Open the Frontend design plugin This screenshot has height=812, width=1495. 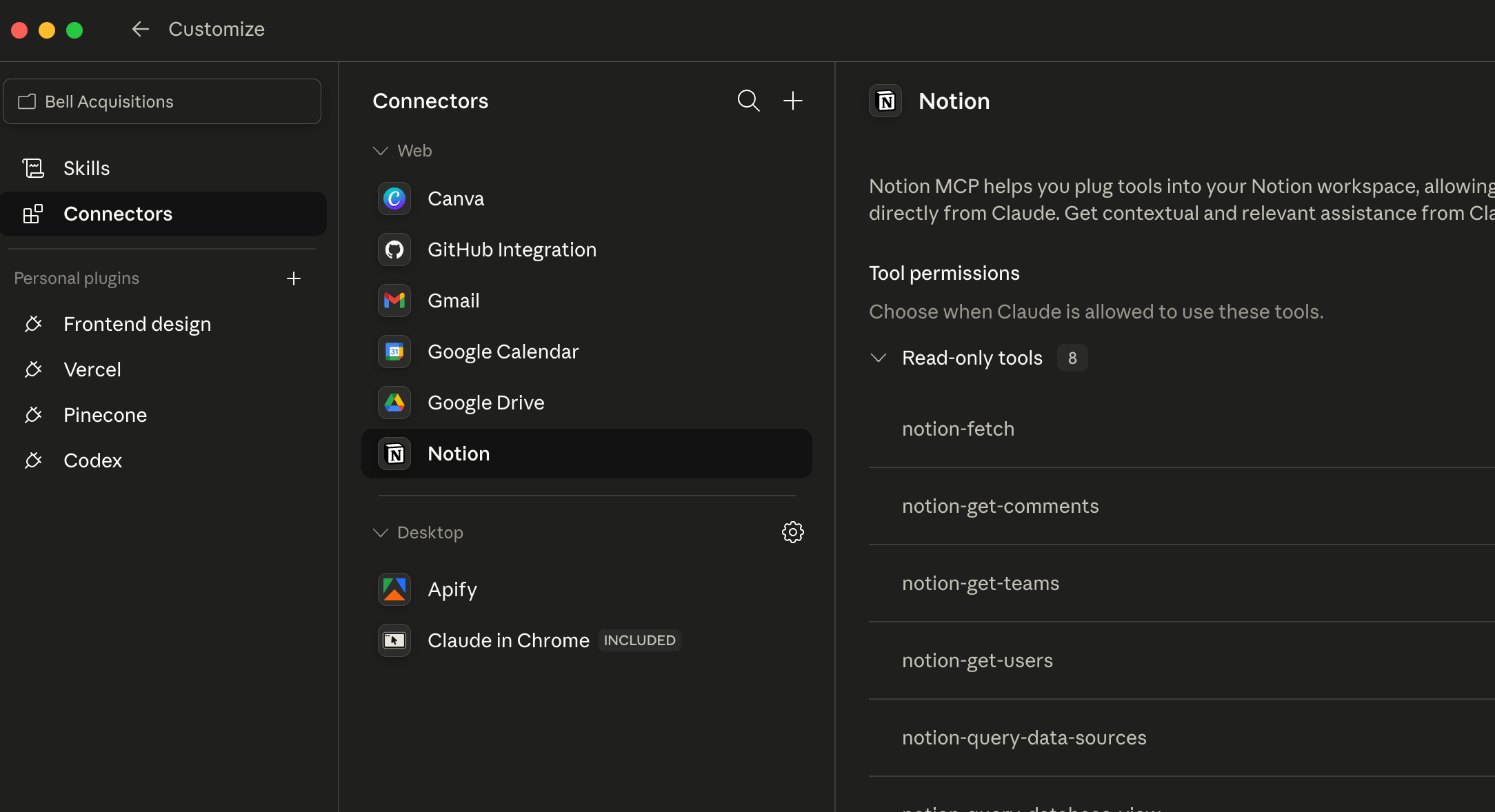click(x=163, y=324)
